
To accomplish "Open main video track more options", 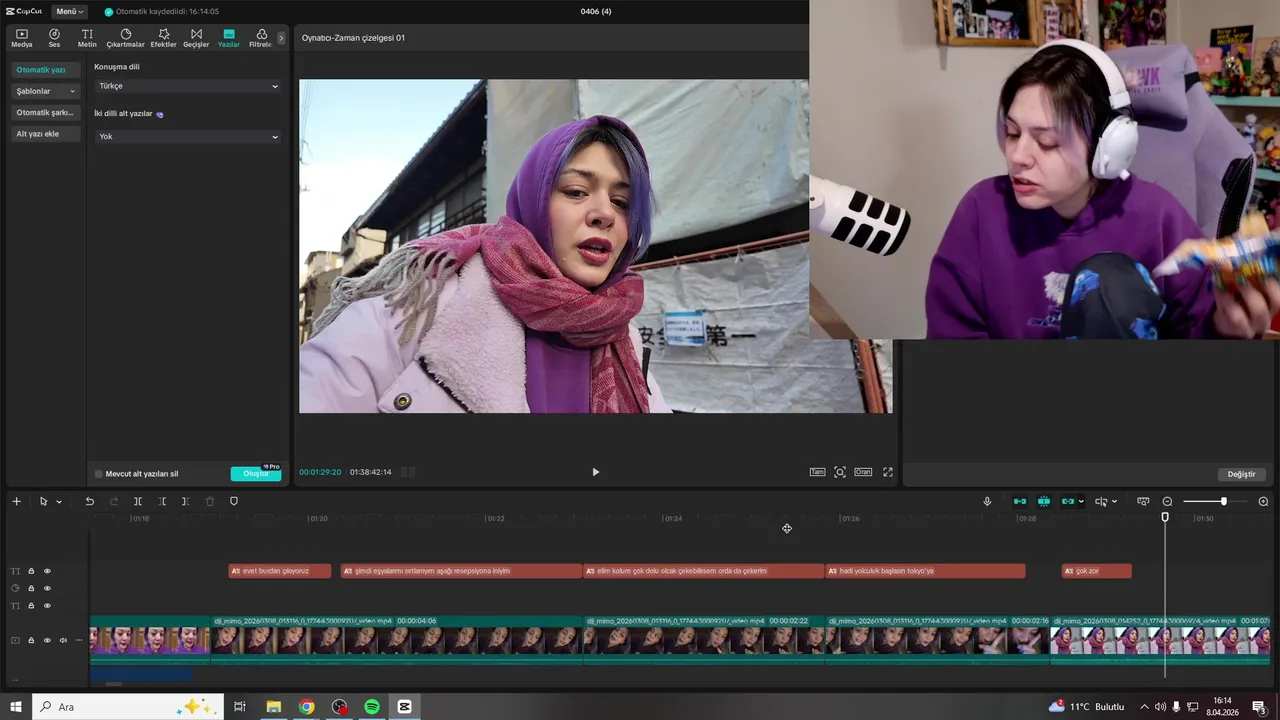I will tap(79, 640).
